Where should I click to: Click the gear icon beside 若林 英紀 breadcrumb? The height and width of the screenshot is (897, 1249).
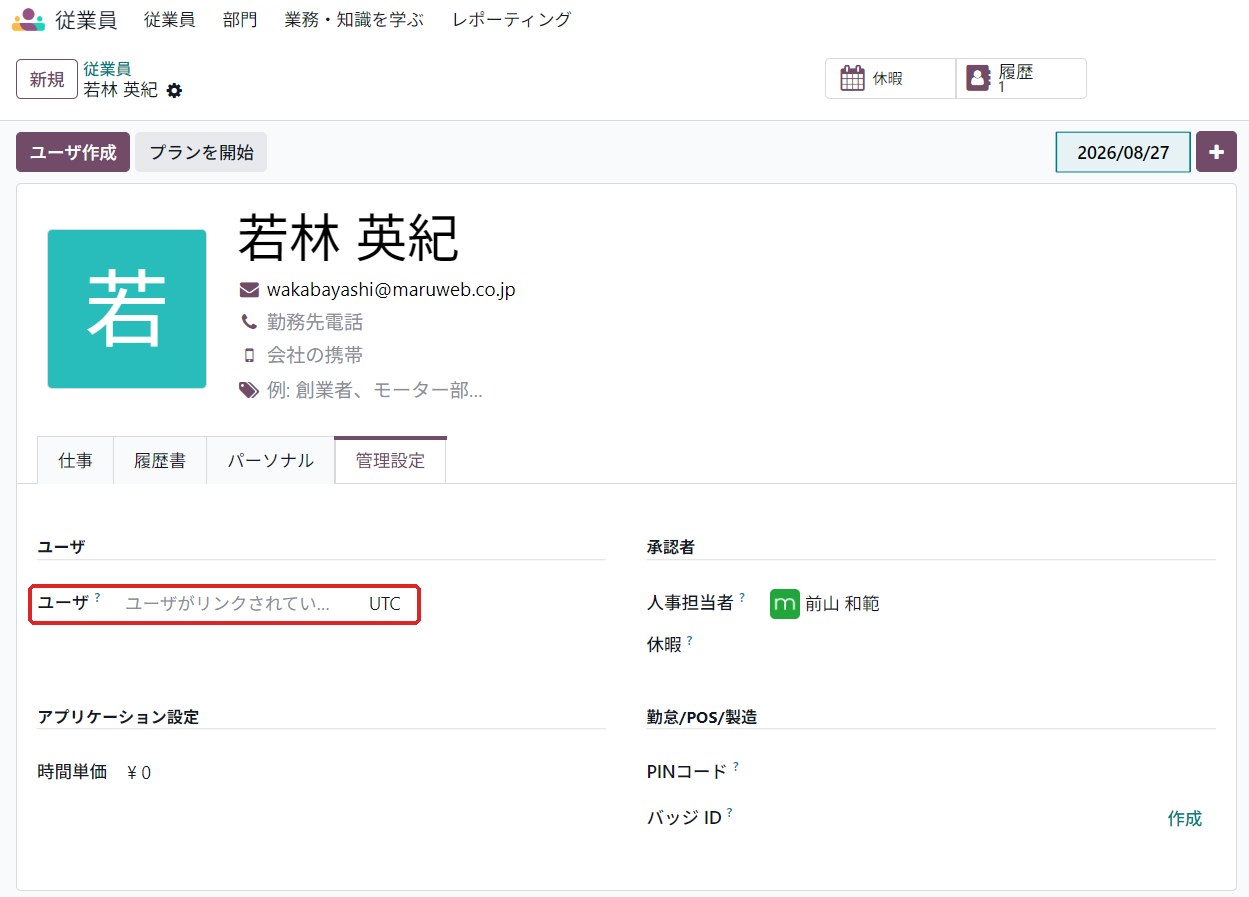tap(175, 90)
